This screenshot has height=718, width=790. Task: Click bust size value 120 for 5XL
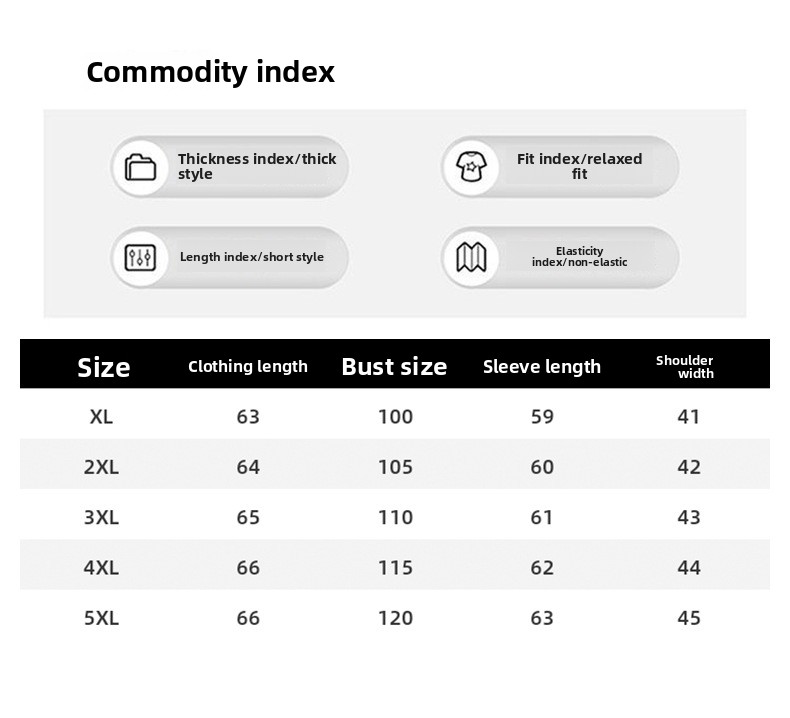pos(395,618)
